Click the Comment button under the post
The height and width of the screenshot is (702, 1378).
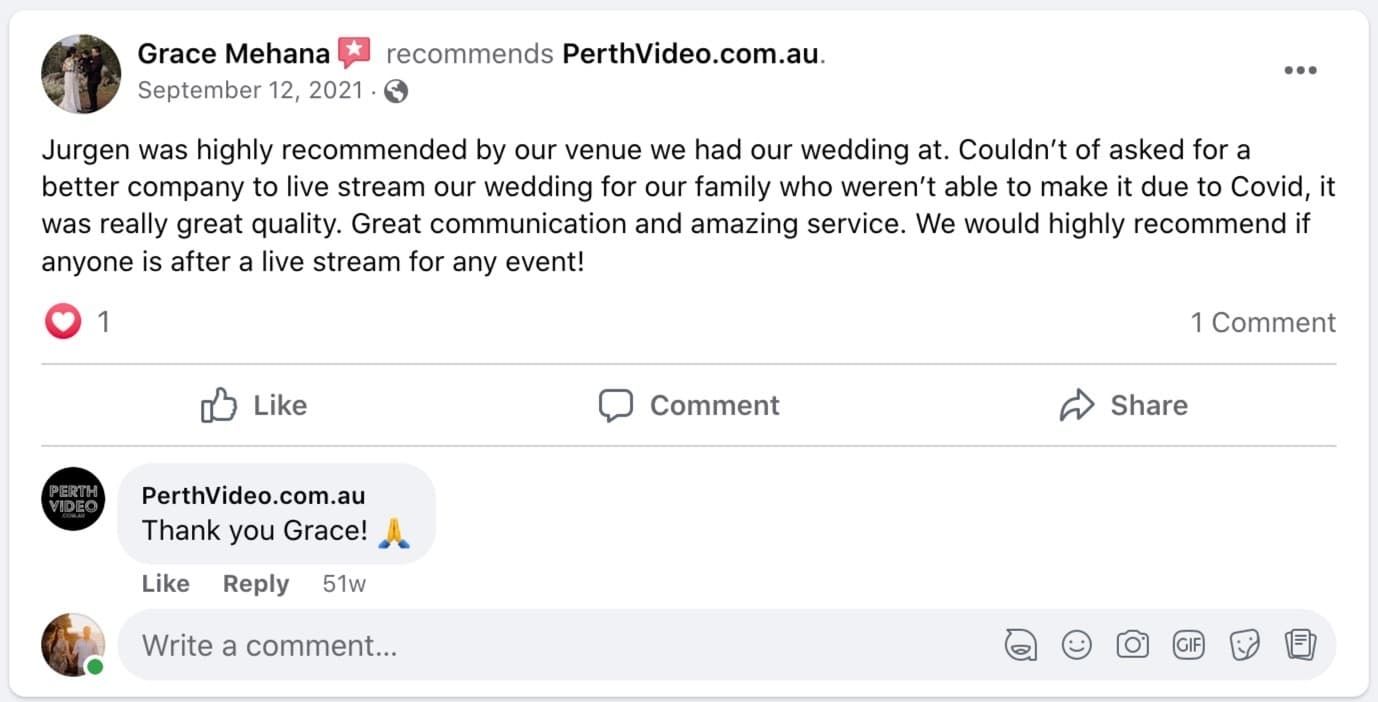coord(689,405)
